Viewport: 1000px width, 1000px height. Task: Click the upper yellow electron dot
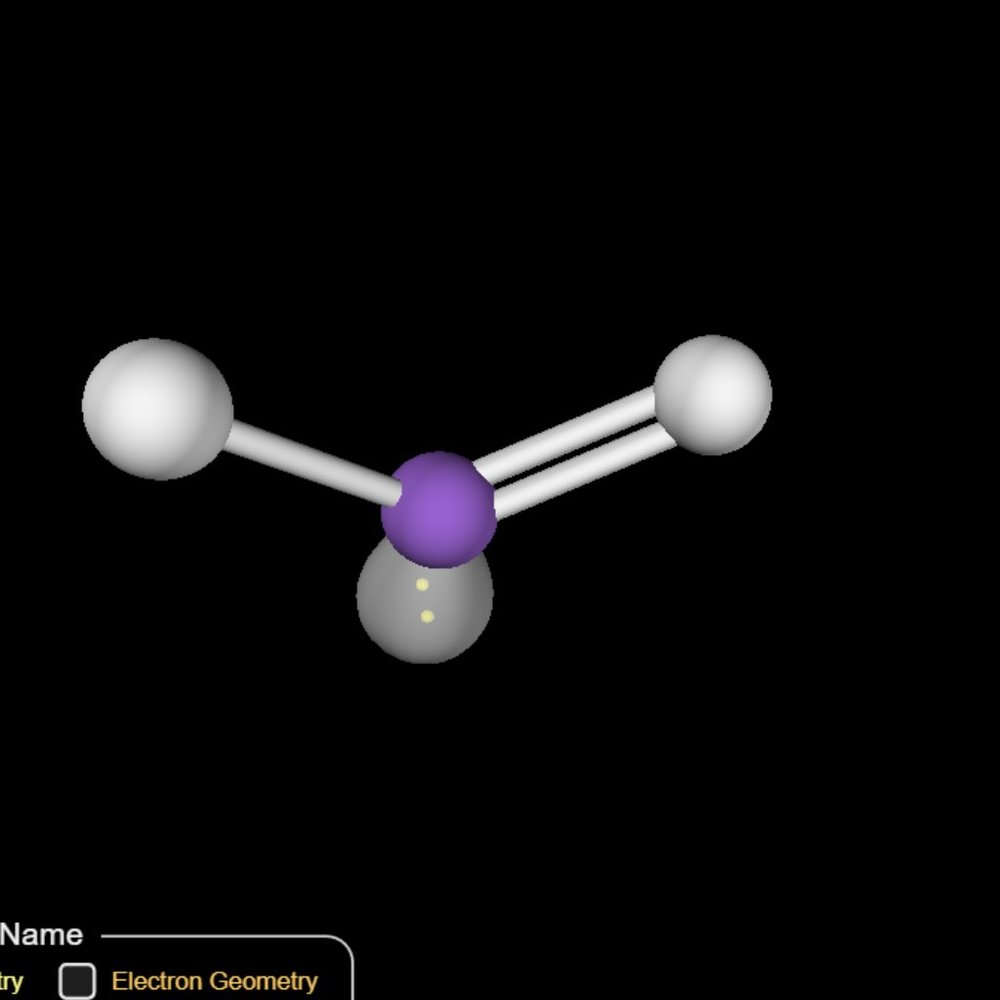tap(422, 585)
